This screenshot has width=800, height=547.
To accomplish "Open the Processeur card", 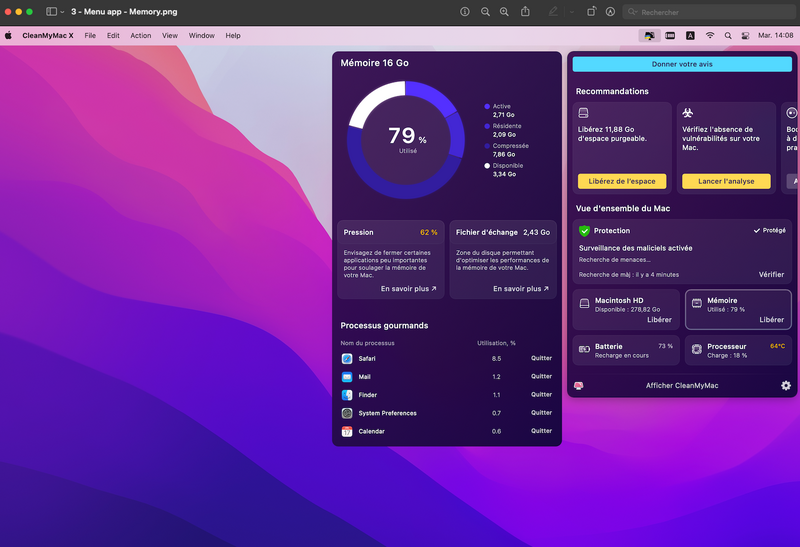I will pyautogui.click(x=738, y=351).
